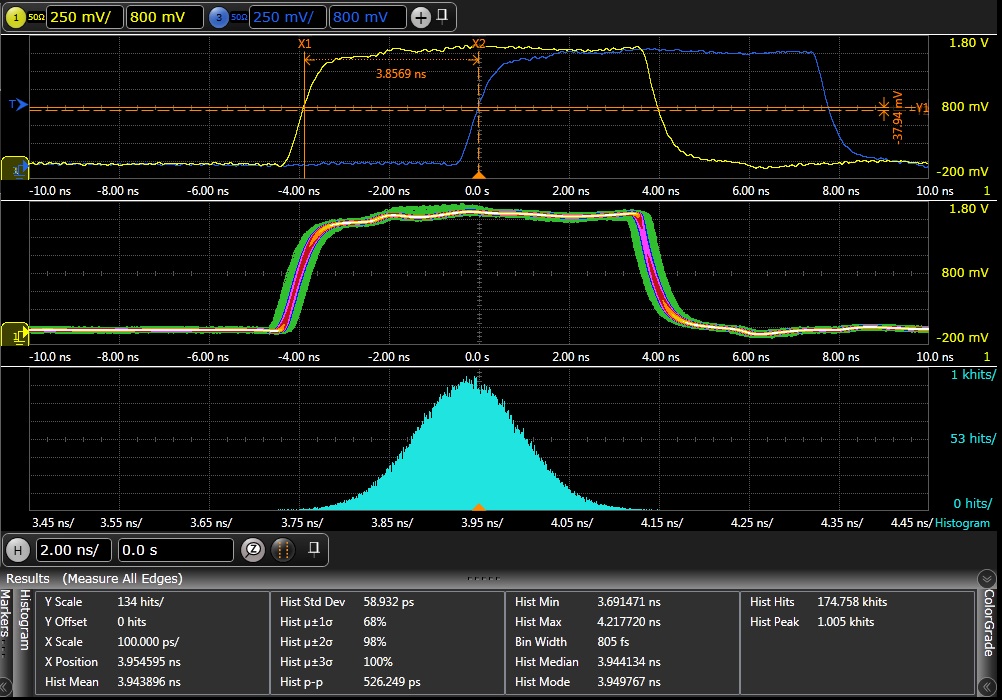Open the zoom Z magnifier icon

point(254,550)
